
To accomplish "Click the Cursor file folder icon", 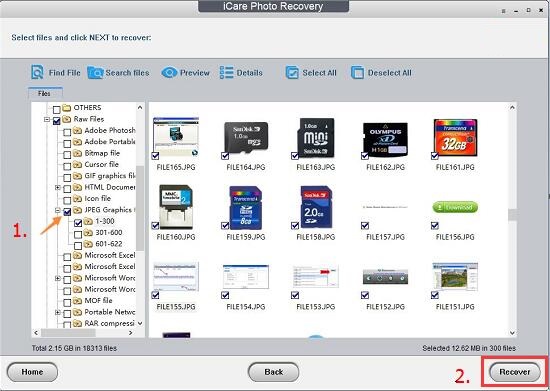I will tap(77, 164).
